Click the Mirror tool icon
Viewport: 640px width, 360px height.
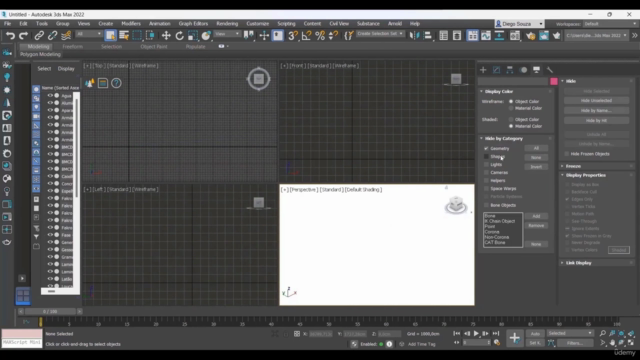tap(414, 36)
